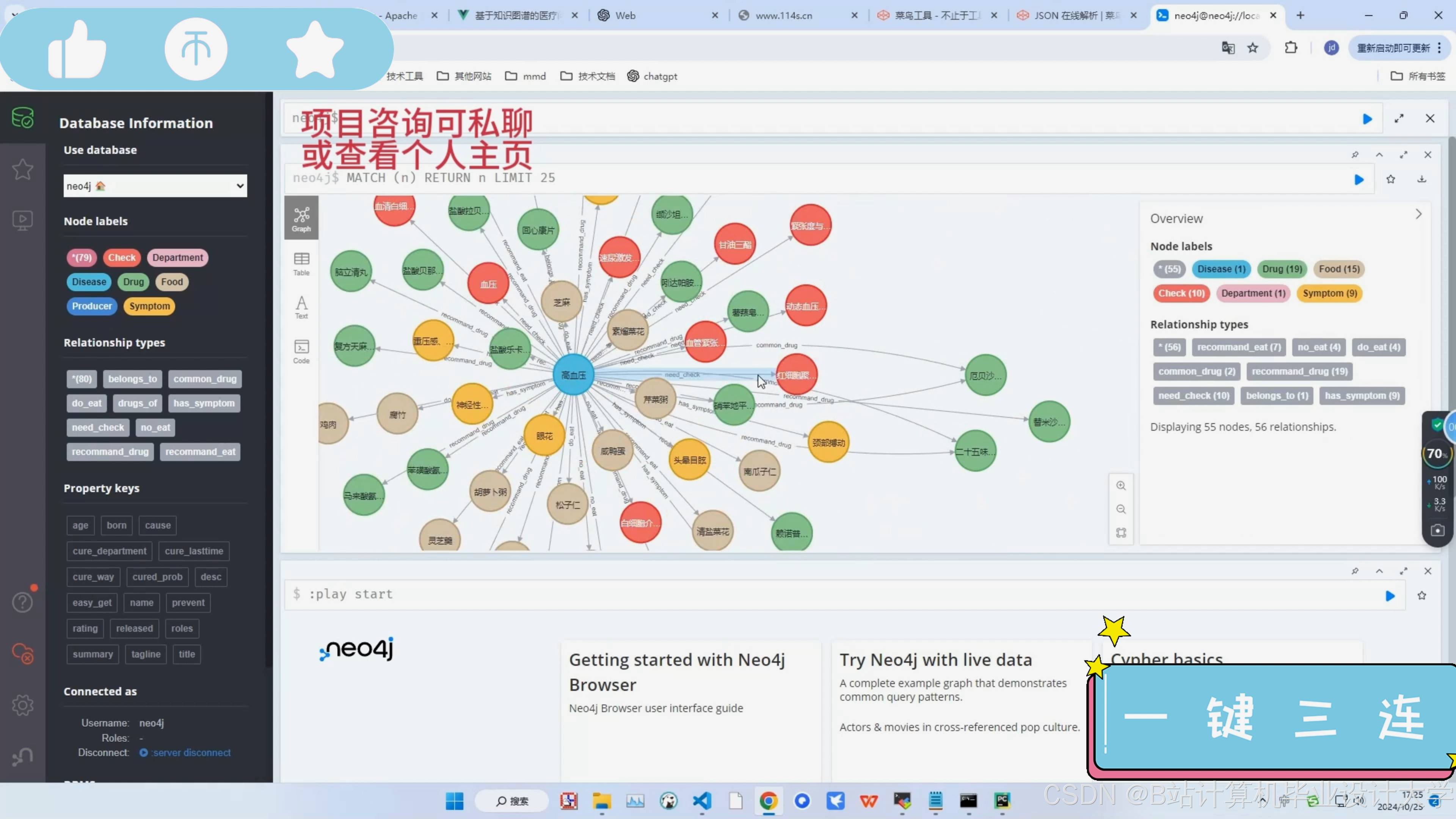
Task: Select the Food (15) label in Overview
Action: pyautogui.click(x=1339, y=269)
